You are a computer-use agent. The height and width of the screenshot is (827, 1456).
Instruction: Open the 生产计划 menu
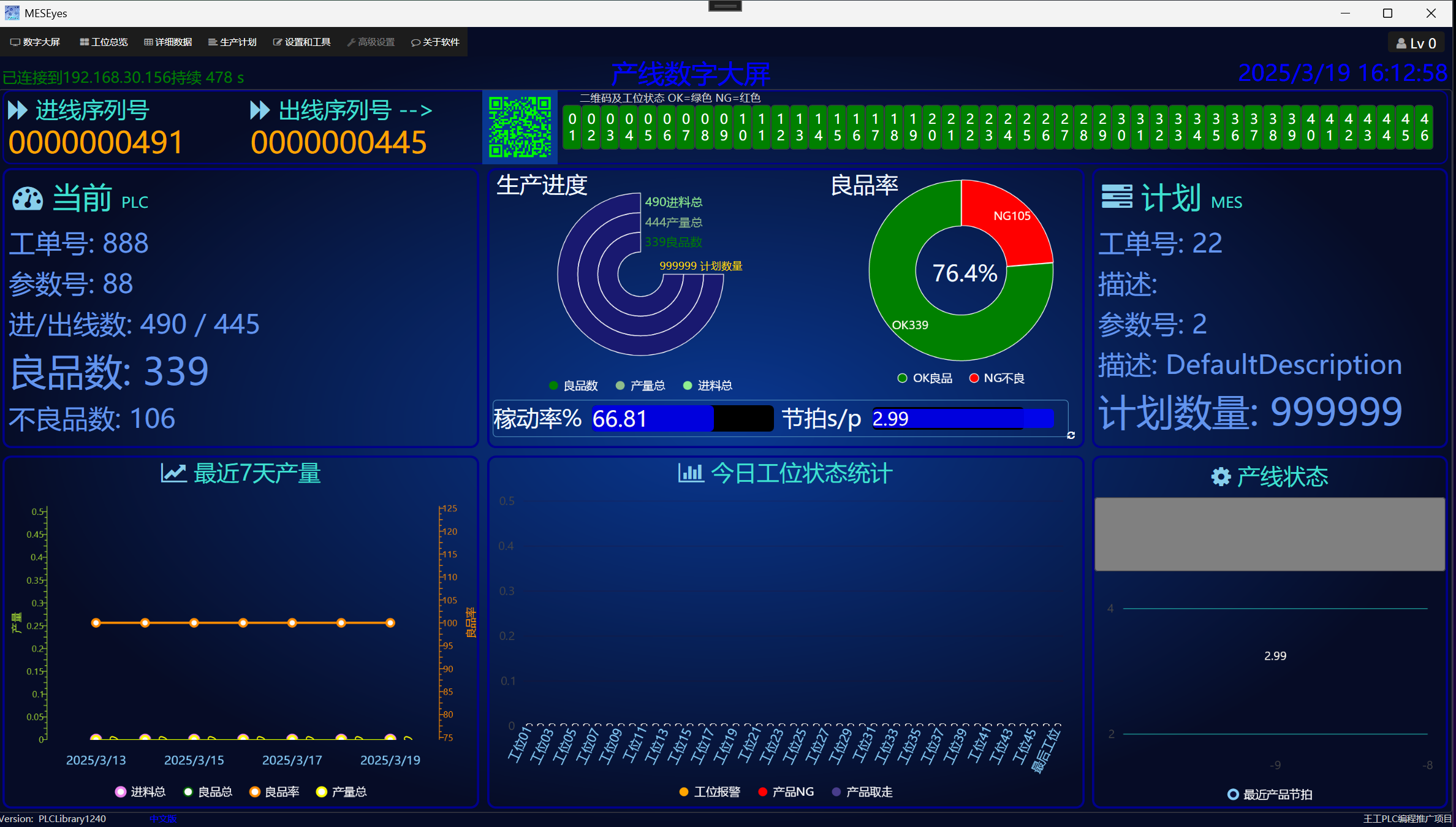pyautogui.click(x=233, y=42)
